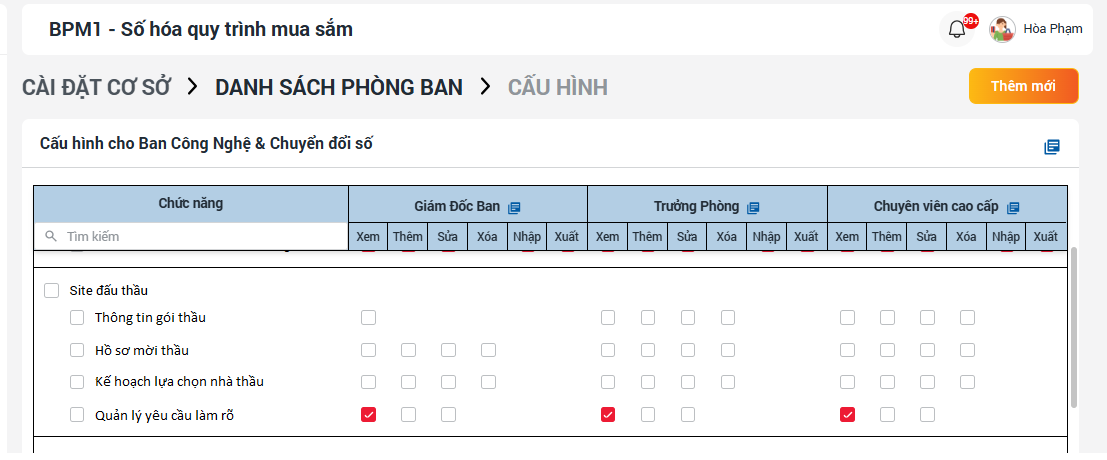Open DANH SÁCH PHÒNG BAN breadcrumb

[x=339, y=87]
